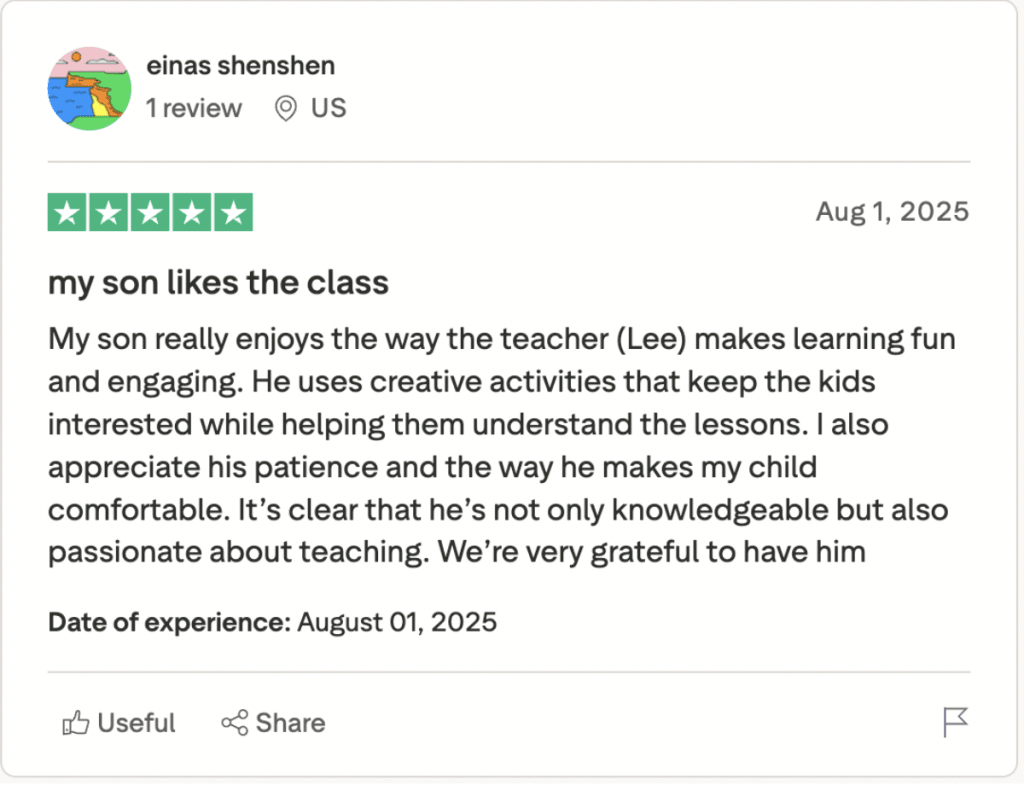Select the review title my son likes the class

(x=218, y=282)
